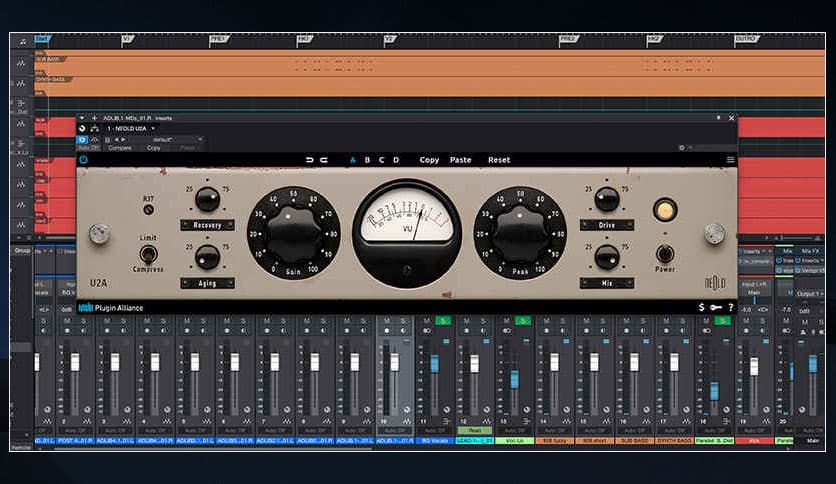Mute channel 12

(x=467, y=320)
